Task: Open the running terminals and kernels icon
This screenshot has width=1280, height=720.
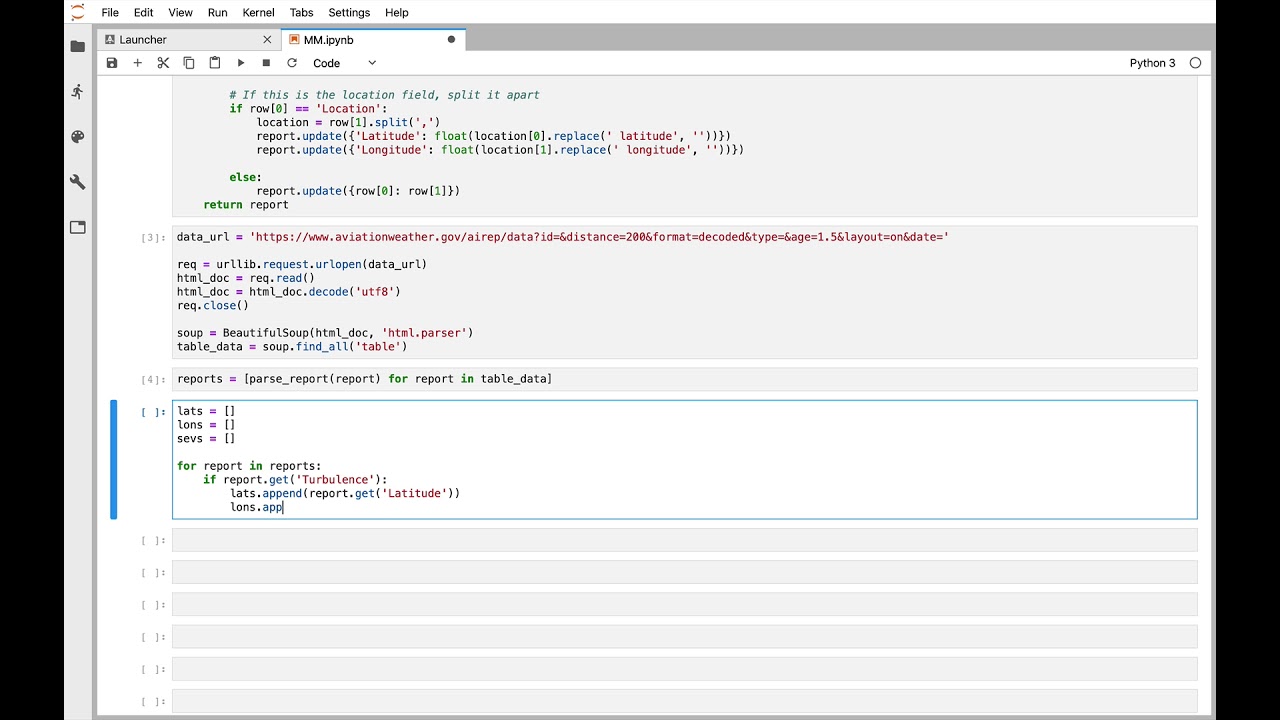Action: (78, 91)
